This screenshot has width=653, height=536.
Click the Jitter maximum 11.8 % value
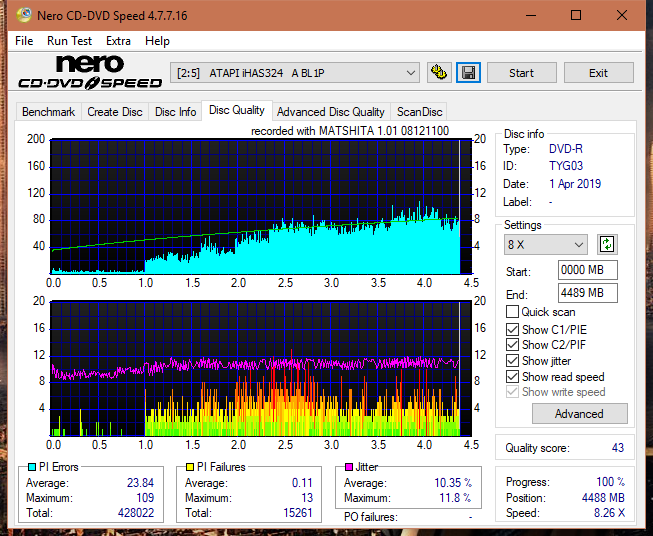click(x=456, y=498)
